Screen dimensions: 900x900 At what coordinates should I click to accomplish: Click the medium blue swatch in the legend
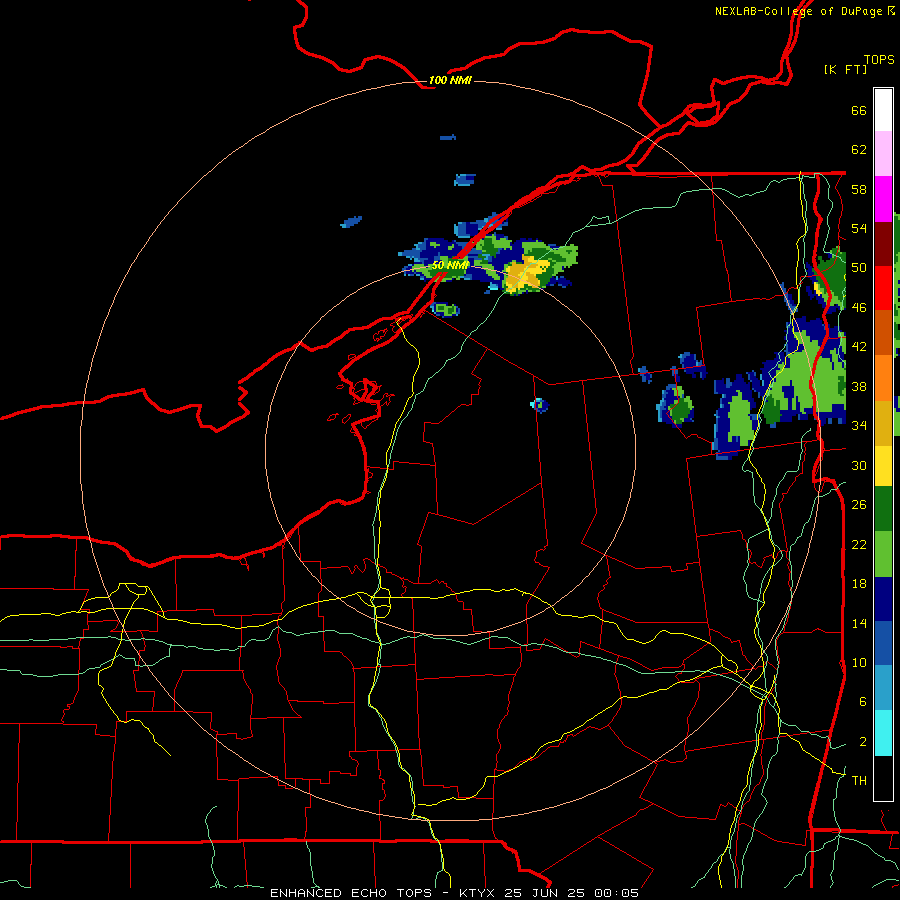tap(883, 643)
